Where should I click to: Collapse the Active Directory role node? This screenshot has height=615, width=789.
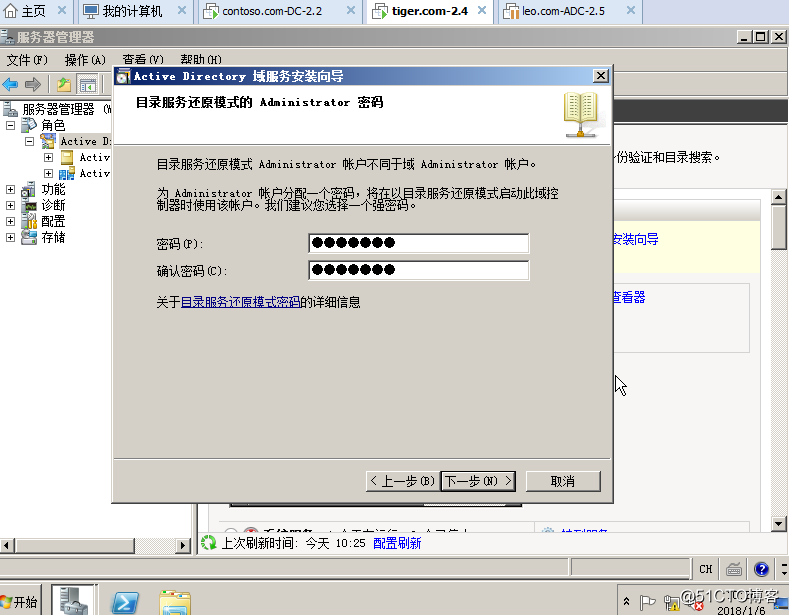[30, 141]
